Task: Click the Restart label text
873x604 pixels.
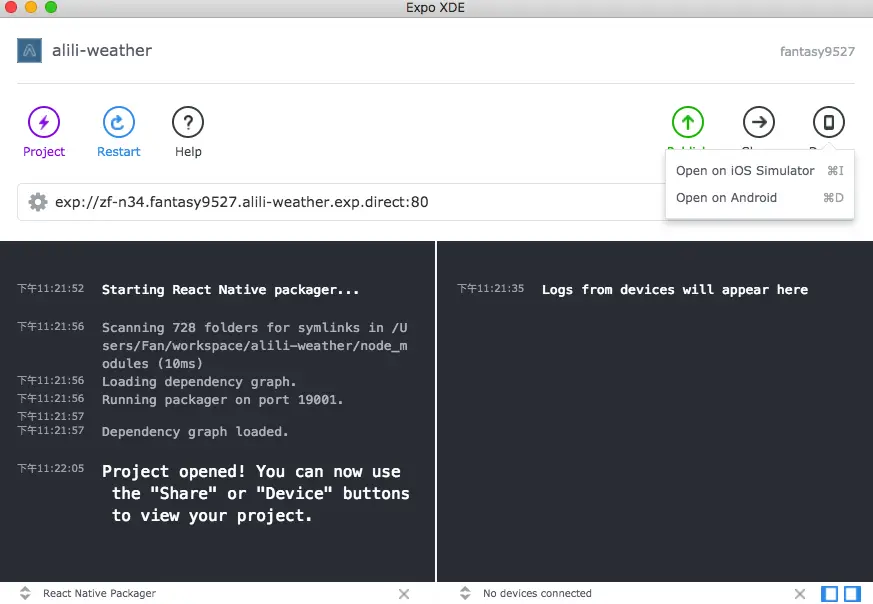Action: (119, 151)
